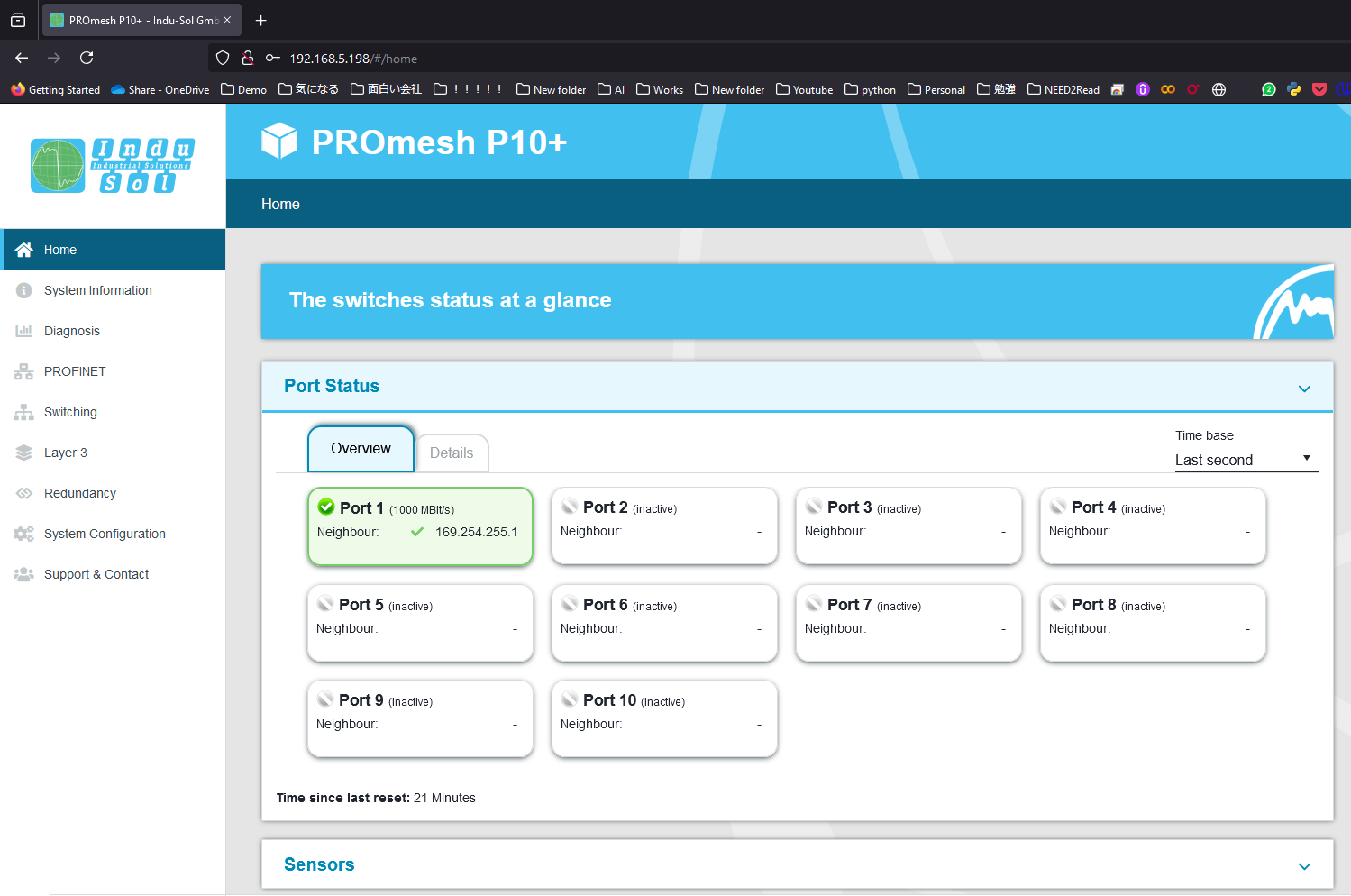Image resolution: width=1351 pixels, height=896 pixels.
Task: Open the Support & Contact menu item
Action: pyautogui.click(x=113, y=574)
